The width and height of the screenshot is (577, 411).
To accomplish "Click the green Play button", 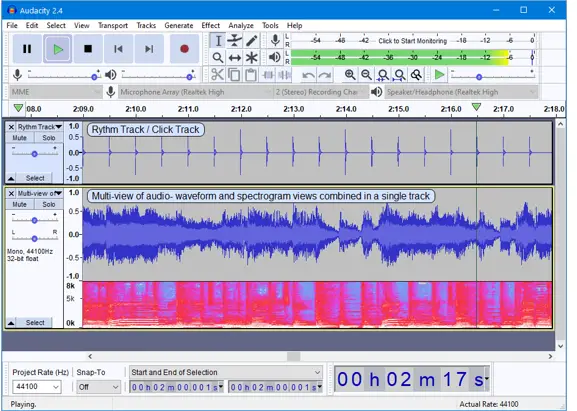I will tap(58, 49).
